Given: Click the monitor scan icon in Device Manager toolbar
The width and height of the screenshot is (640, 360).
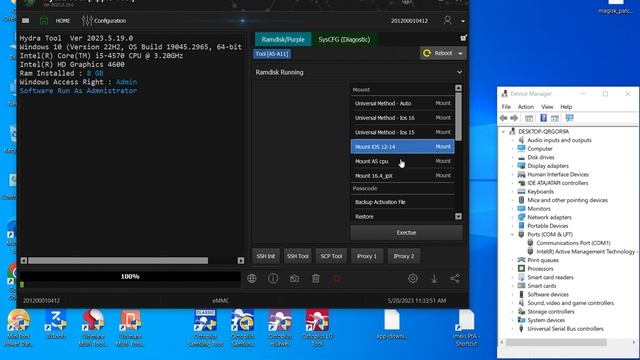Looking at the screenshot, I should (x=569, y=118).
